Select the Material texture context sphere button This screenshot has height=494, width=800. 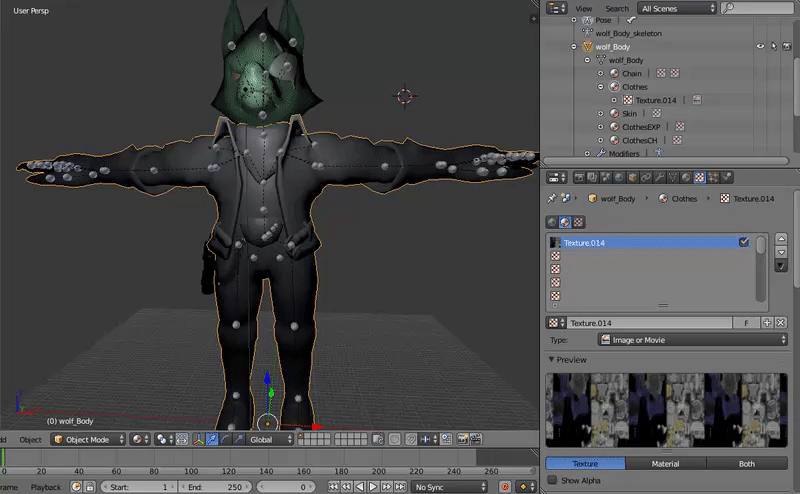(x=565, y=223)
